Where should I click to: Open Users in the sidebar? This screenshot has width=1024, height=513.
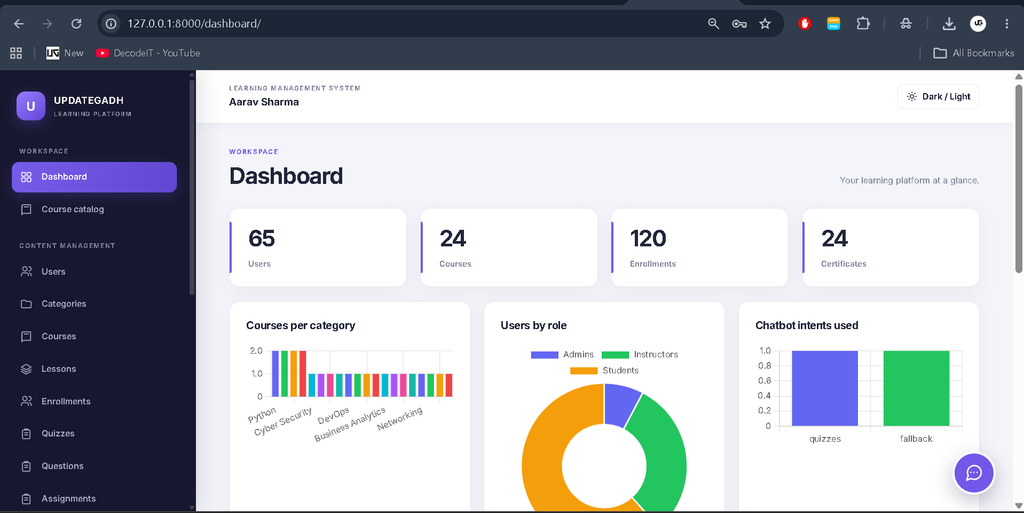coord(94,272)
